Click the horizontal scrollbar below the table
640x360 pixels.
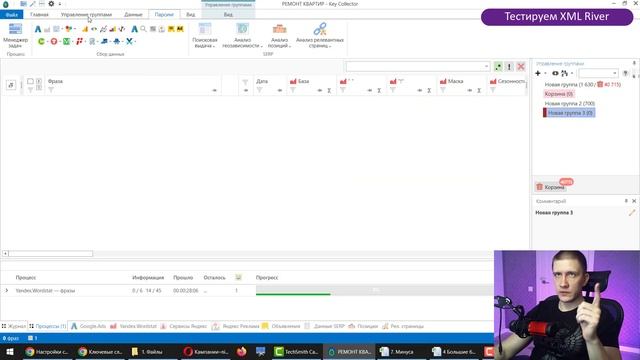coord(51,253)
